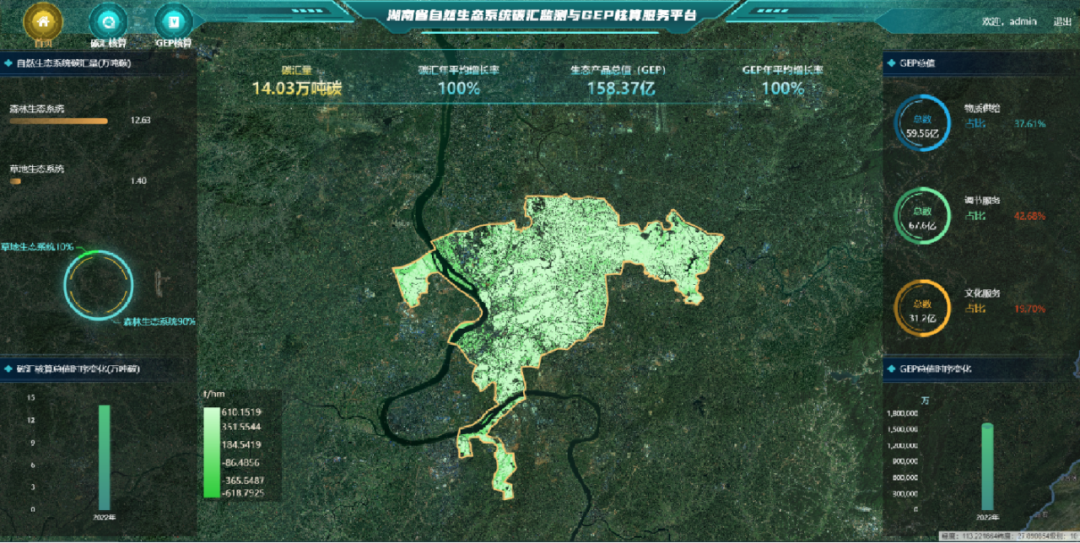This screenshot has width=1080, height=543.
Task: Click the 欢迎, admin user label
Action: click(x=1010, y=21)
